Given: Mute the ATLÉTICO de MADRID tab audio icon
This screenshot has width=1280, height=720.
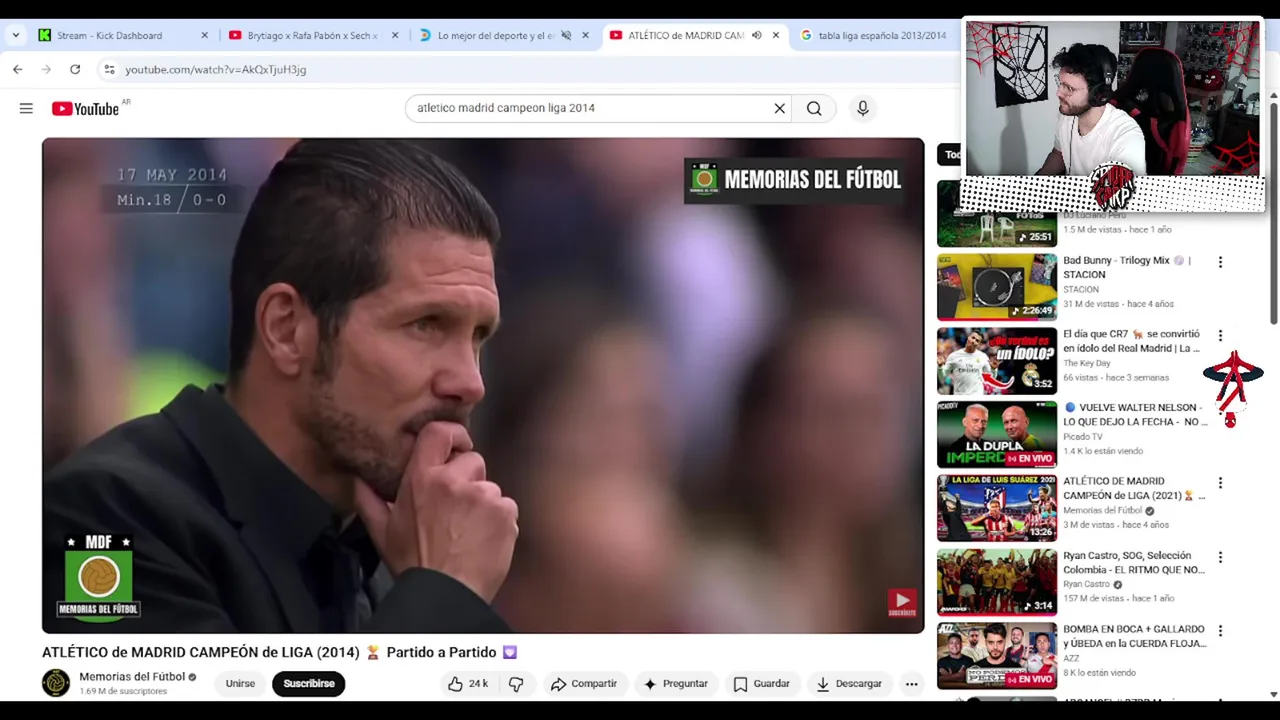Looking at the screenshot, I should 757,35.
